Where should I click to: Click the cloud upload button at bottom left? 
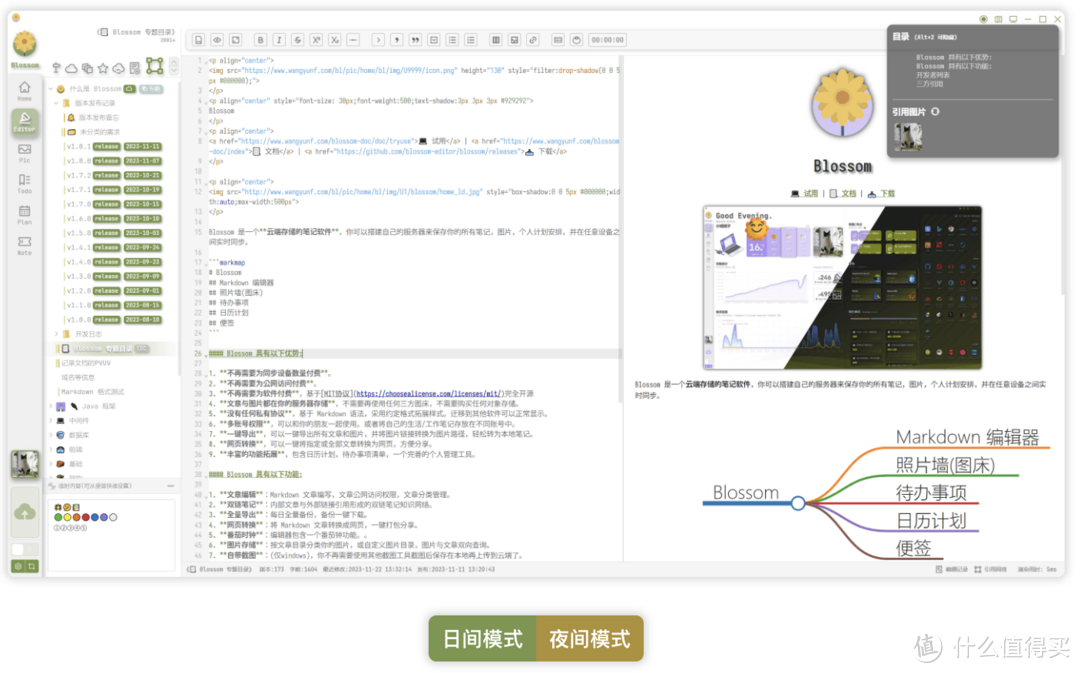click(x=25, y=512)
